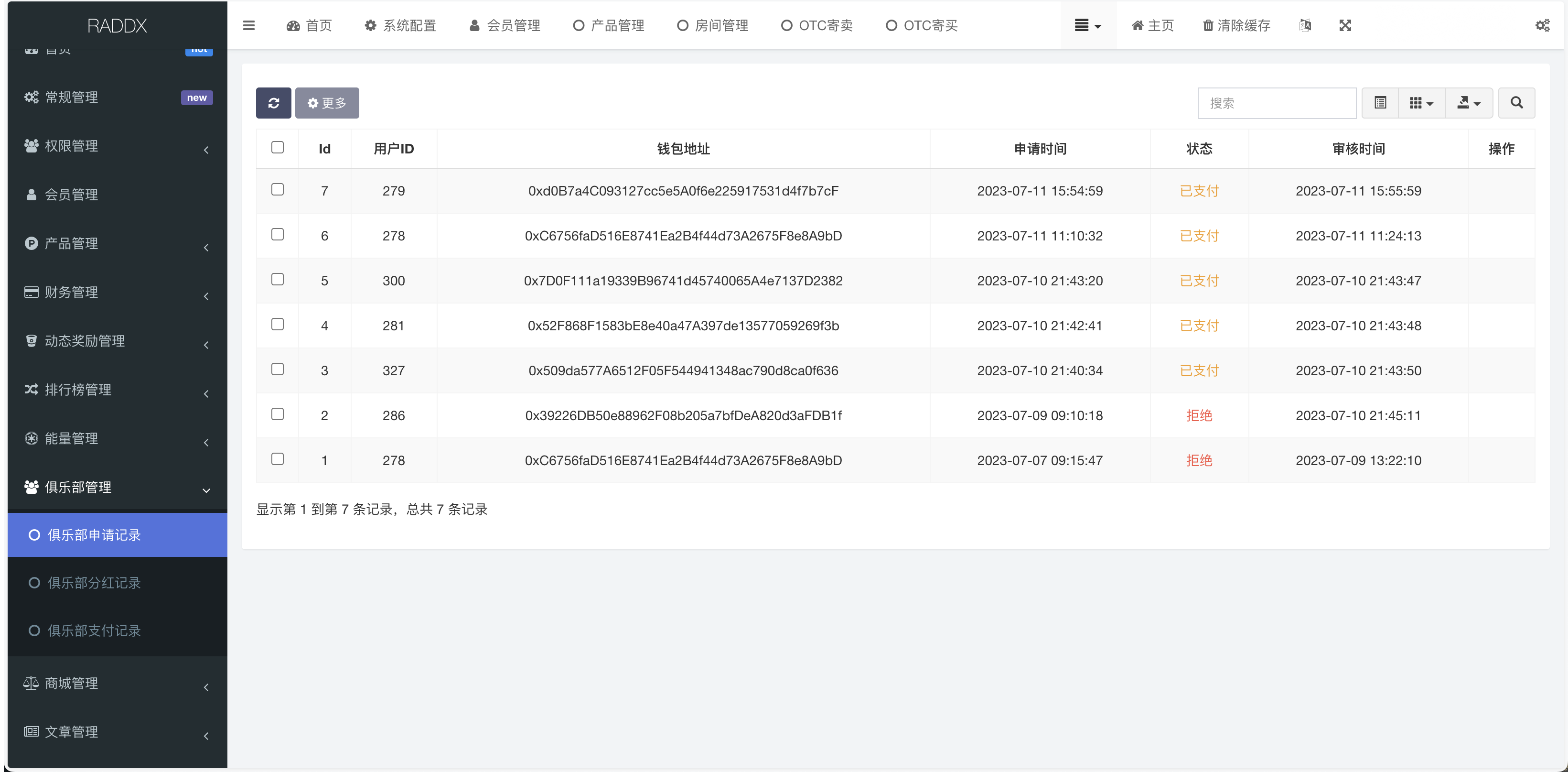Open 俱乐部分红记录 in the sidebar
1568x772 pixels.
[93, 582]
